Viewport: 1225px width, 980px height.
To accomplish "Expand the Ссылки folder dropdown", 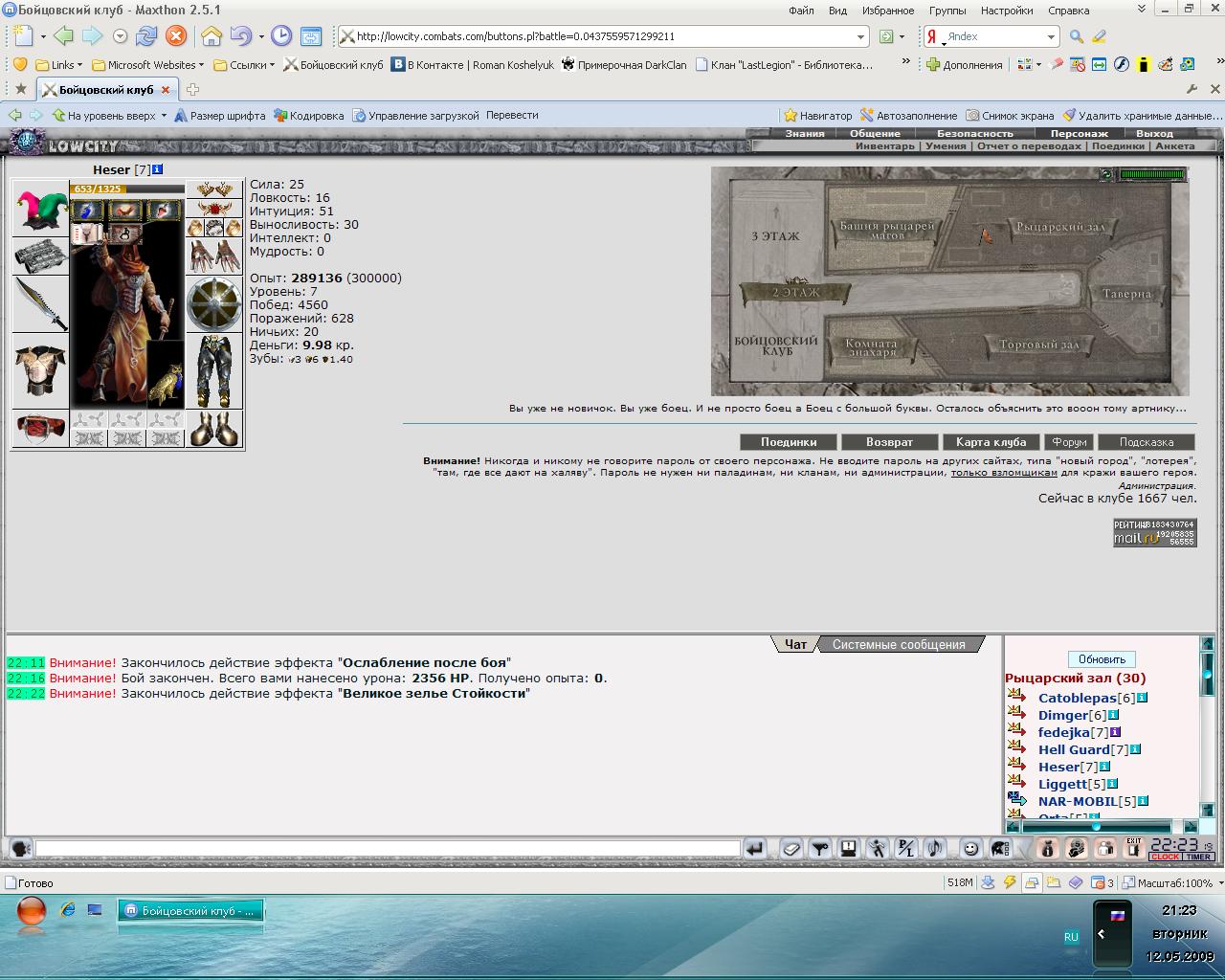I will (x=244, y=65).
